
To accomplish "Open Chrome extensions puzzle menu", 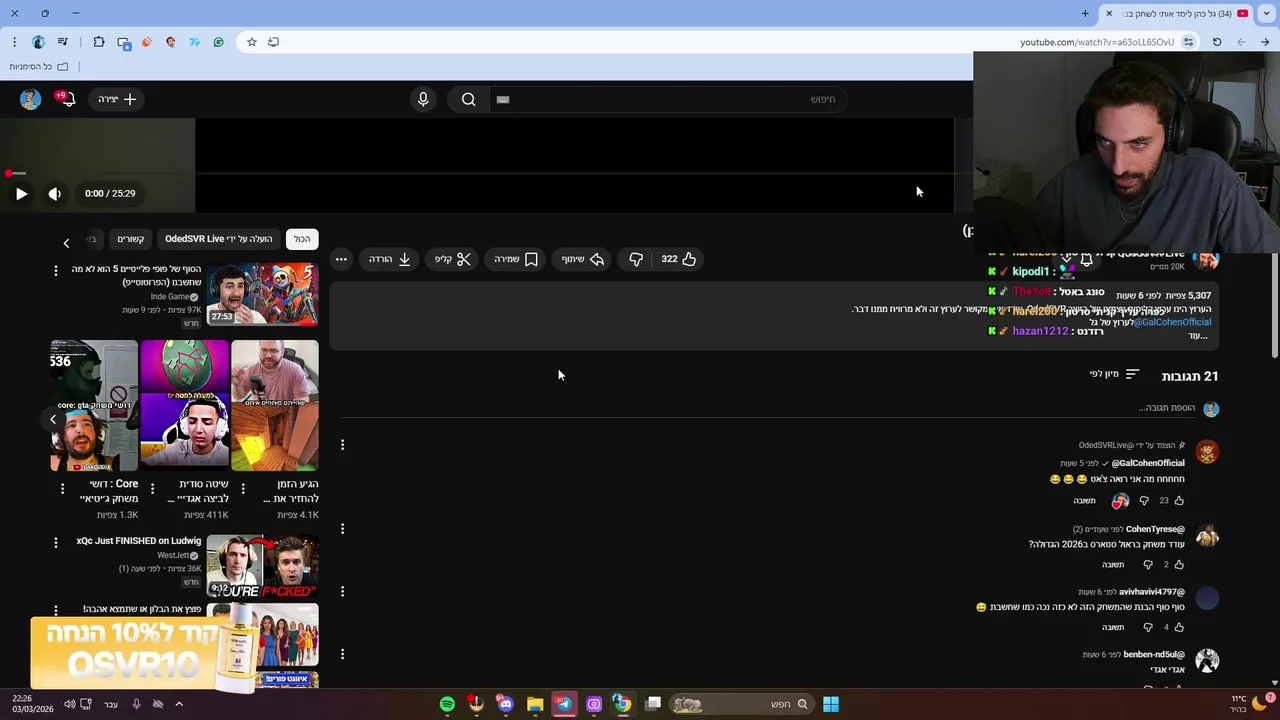I will tap(98, 42).
